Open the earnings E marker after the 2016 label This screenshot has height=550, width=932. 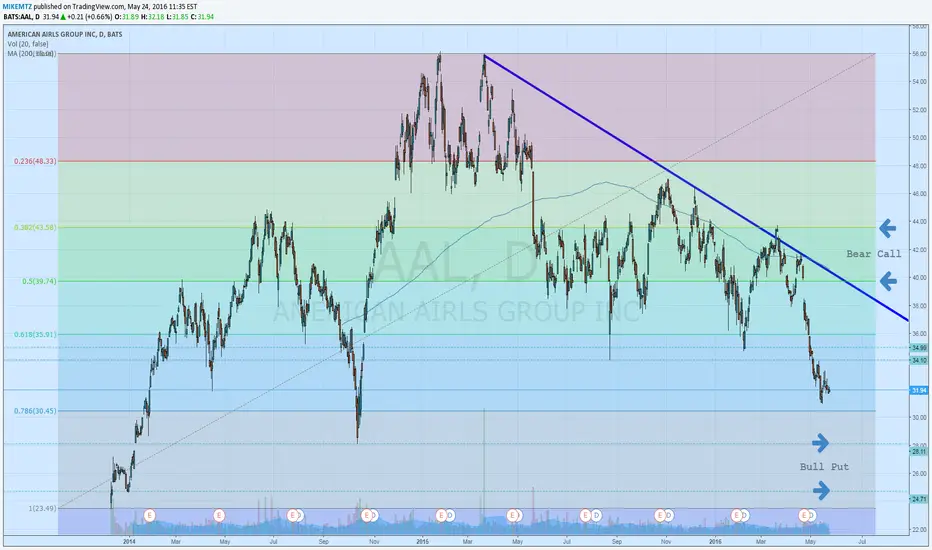pos(736,516)
